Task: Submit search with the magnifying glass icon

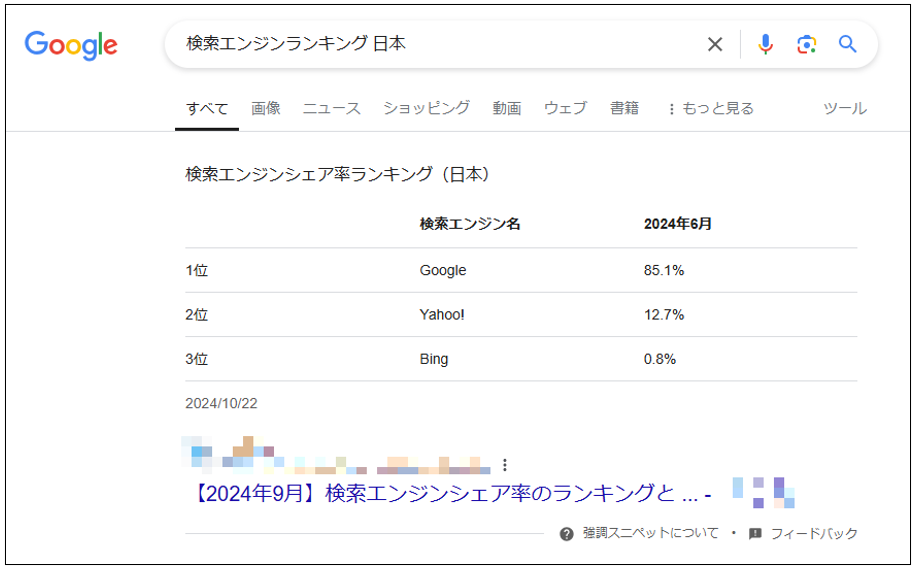Action: click(848, 44)
